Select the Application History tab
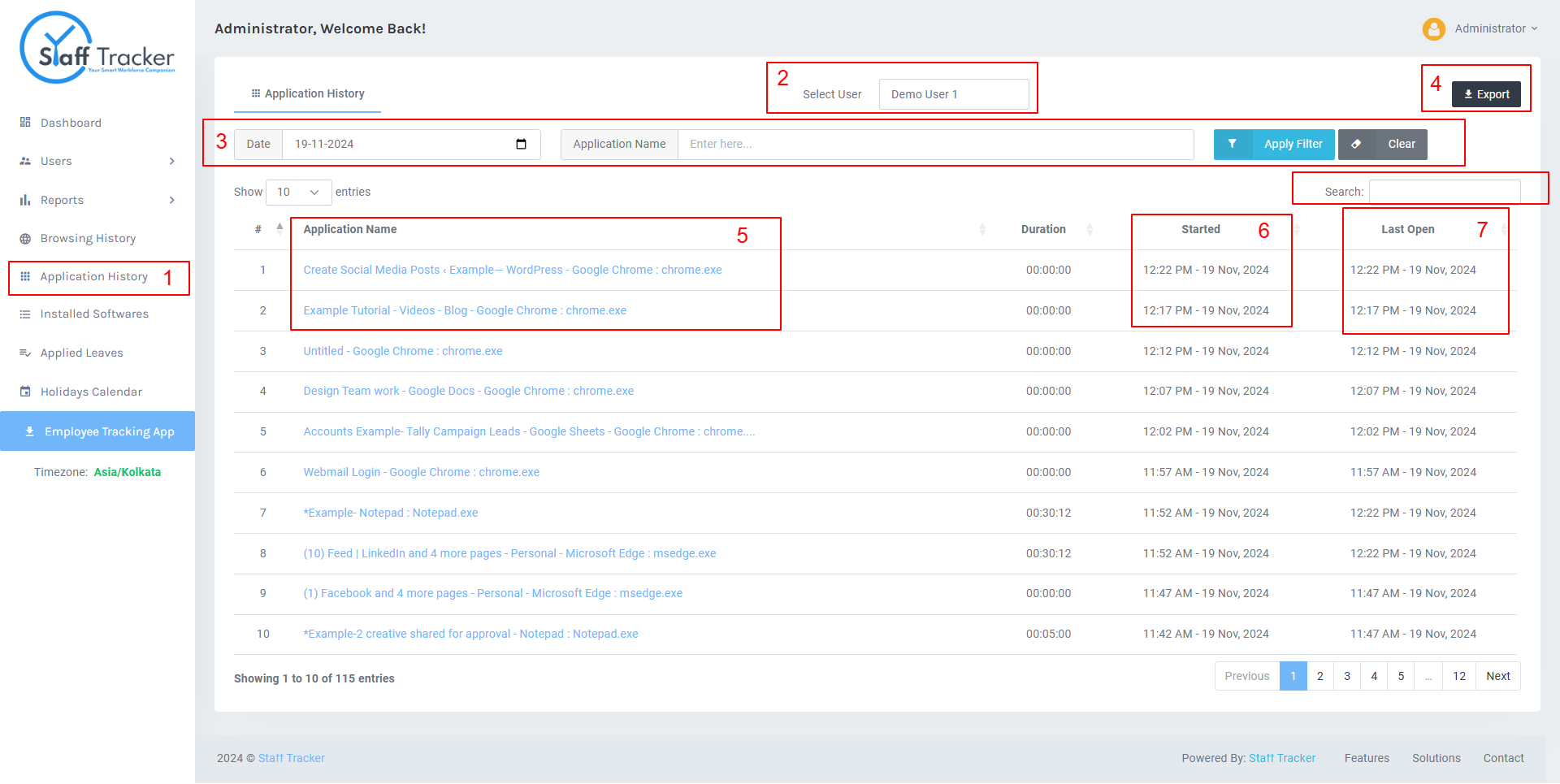This screenshot has width=1560, height=784. [x=307, y=94]
